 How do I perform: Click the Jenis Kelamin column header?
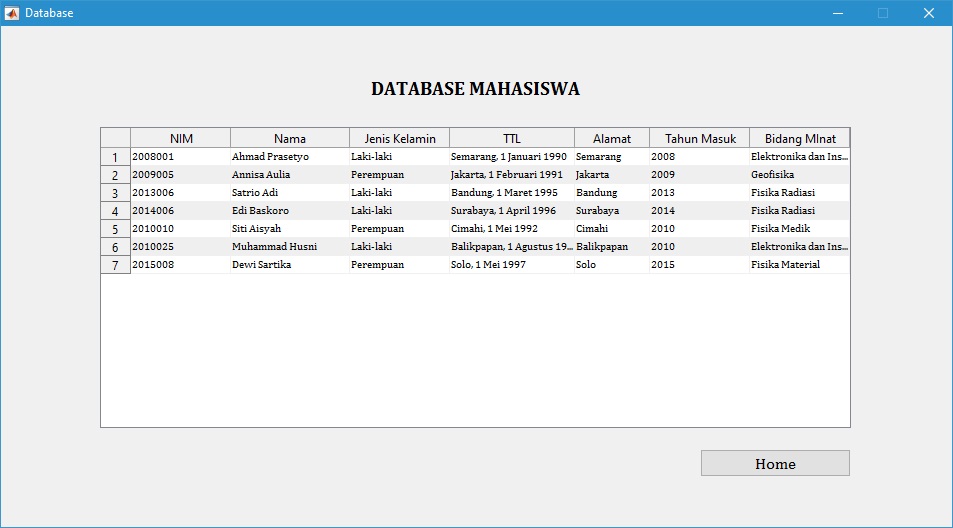399,138
